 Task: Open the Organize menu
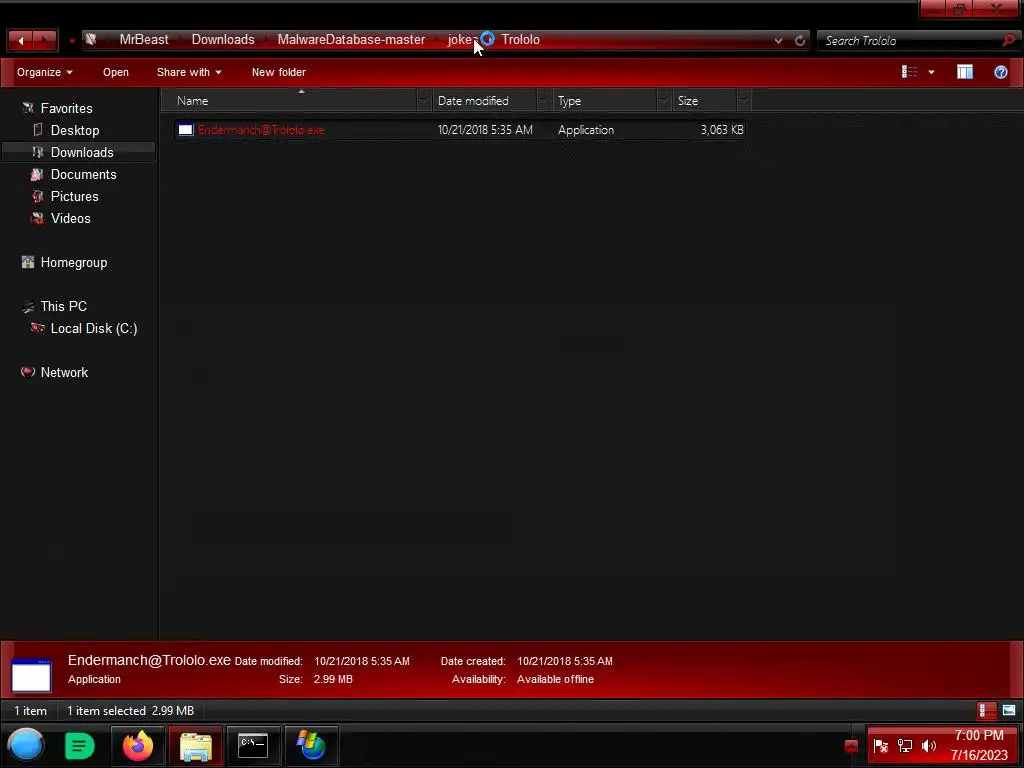tap(44, 72)
